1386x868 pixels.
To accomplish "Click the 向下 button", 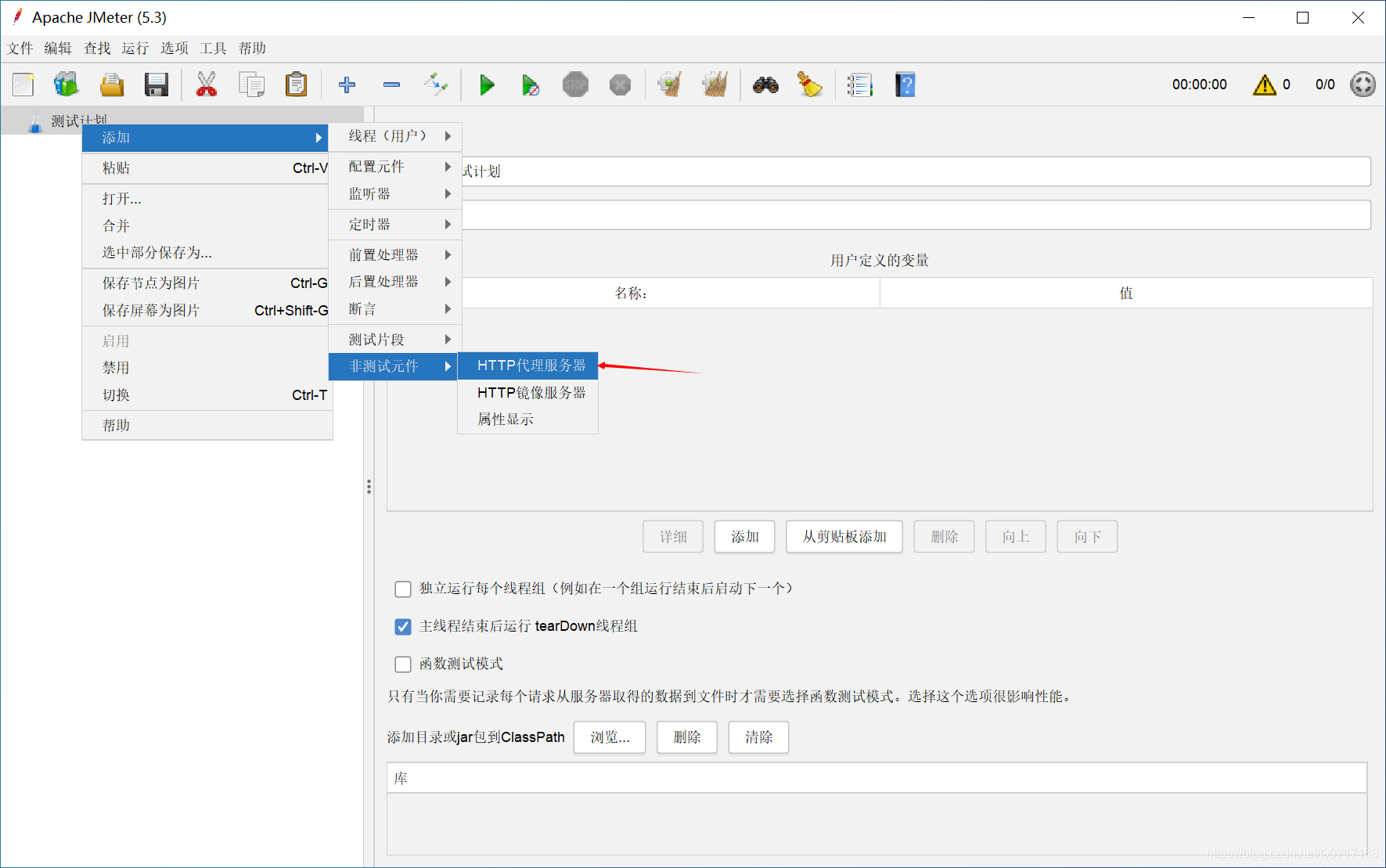I will [1087, 537].
